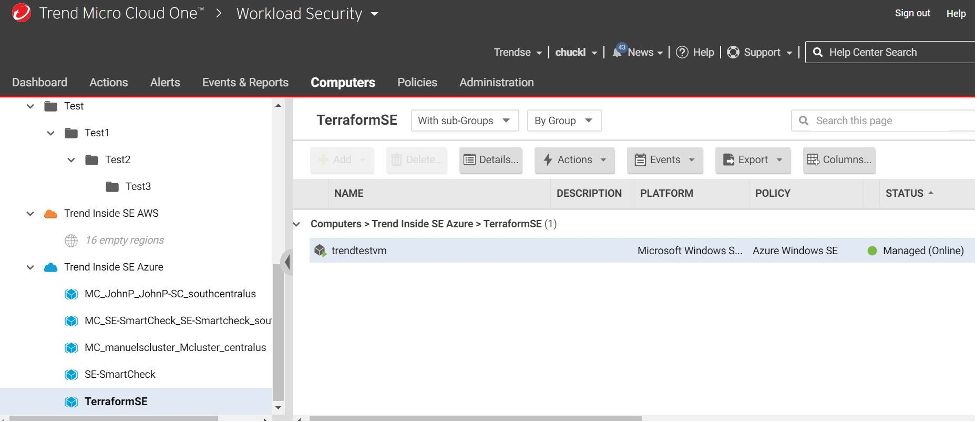Collapse the Test2 folder node
The width and height of the screenshot is (977, 422).
(71, 160)
